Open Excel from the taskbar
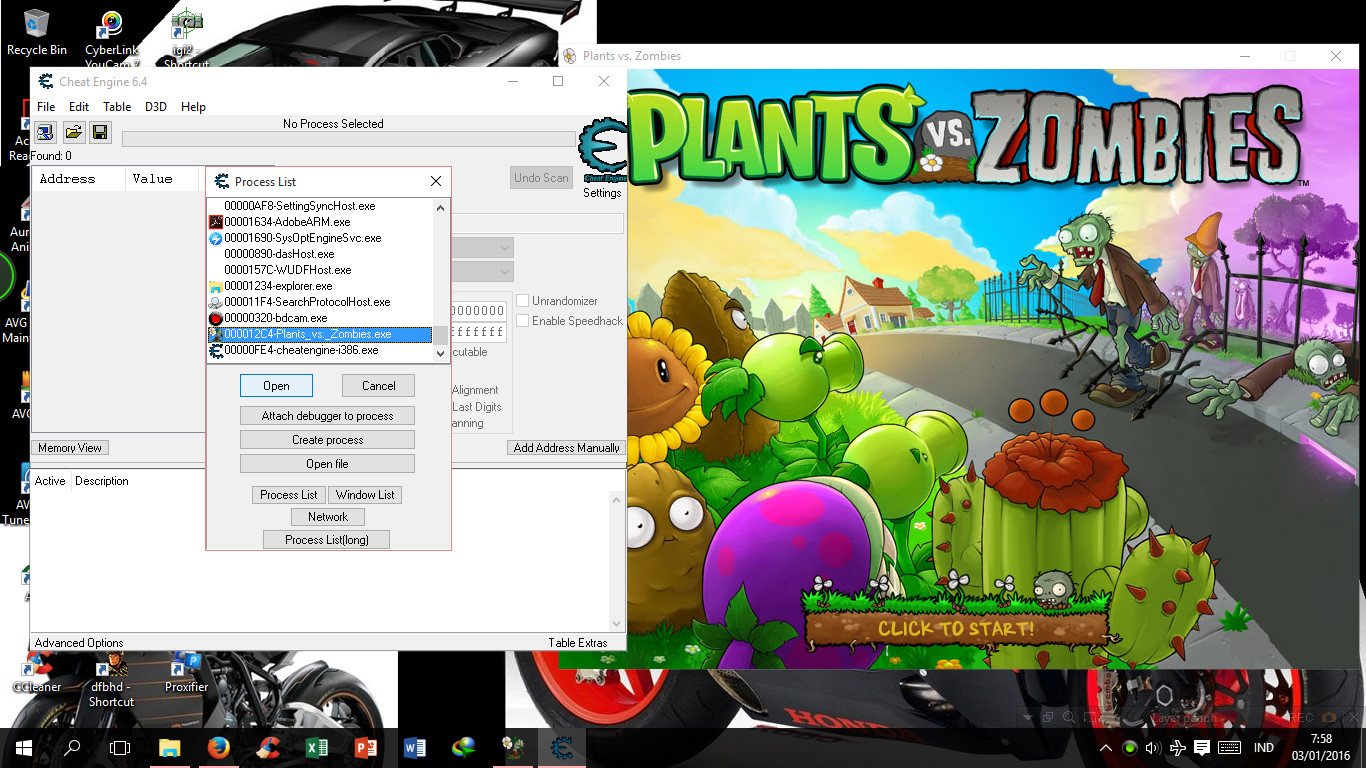Screen dimensions: 1366x768 click(316, 747)
